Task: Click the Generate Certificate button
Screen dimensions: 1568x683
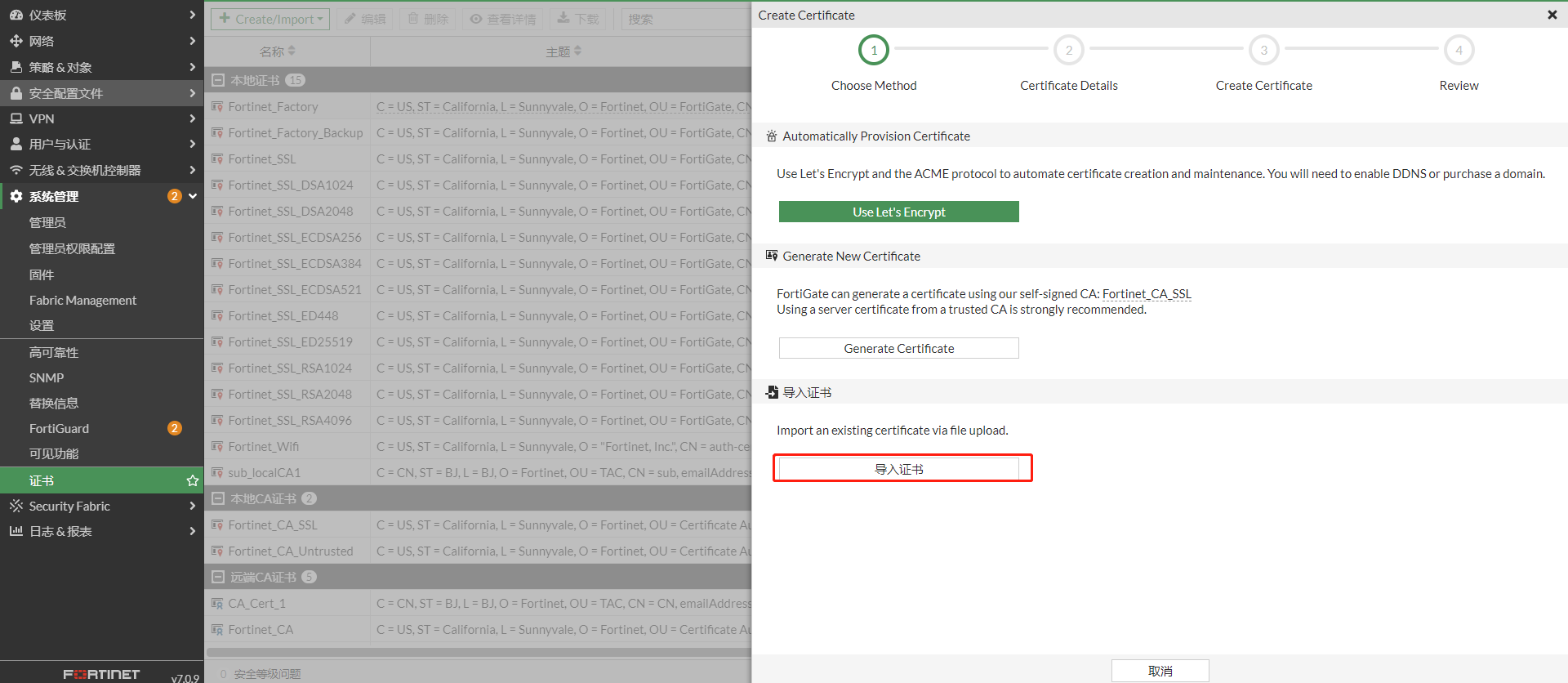Action: [898, 348]
